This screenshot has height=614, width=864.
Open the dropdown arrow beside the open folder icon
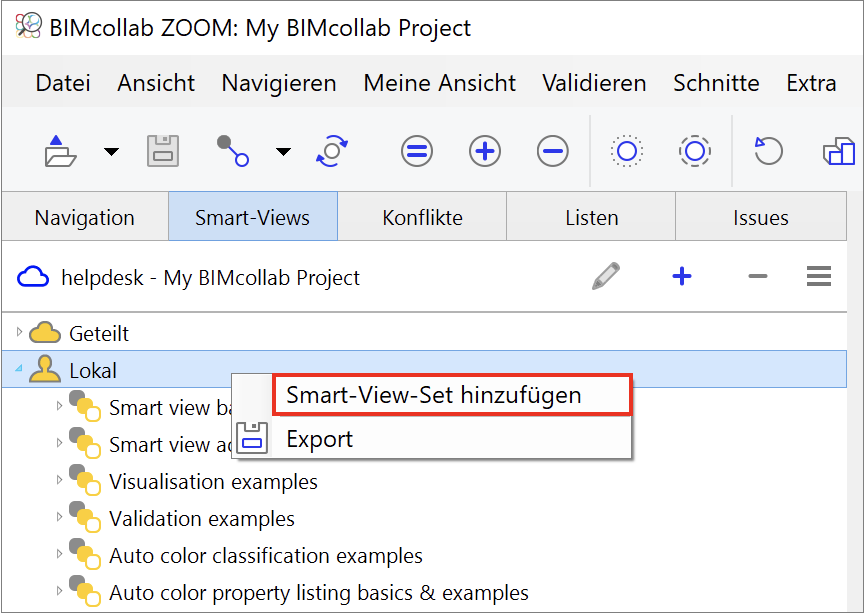point(111,152)
